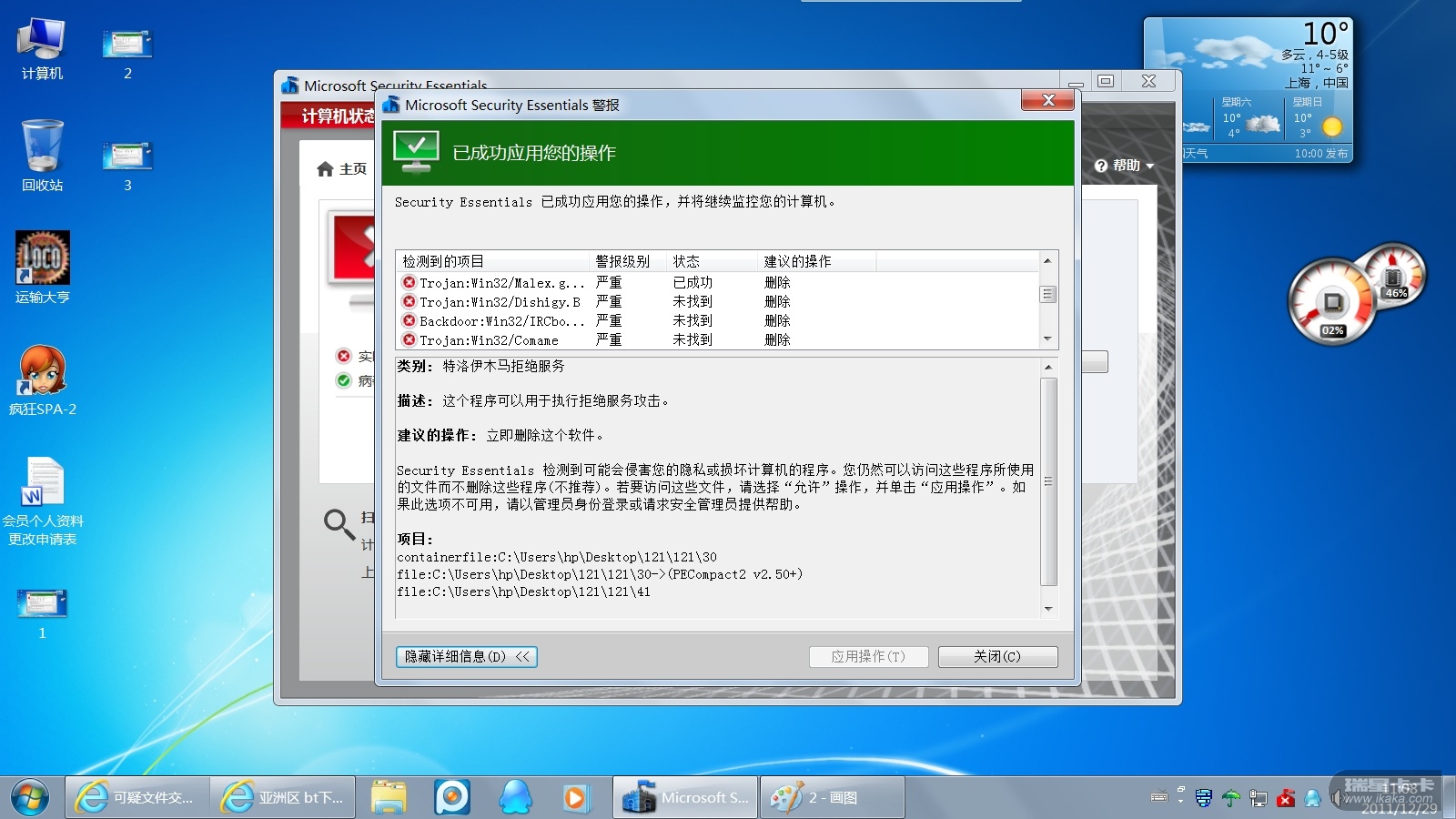Click the threat list scrollbar up arrow

pyautogui.click(x=1047, y=261)
